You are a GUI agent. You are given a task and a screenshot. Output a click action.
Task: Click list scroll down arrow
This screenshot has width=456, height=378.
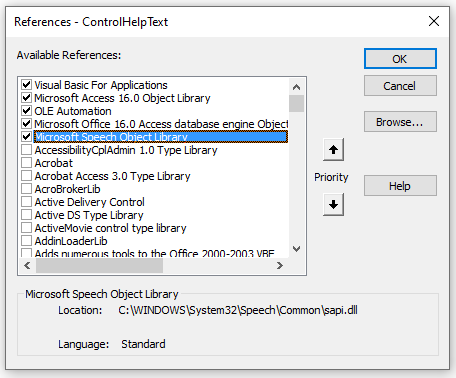296,249
